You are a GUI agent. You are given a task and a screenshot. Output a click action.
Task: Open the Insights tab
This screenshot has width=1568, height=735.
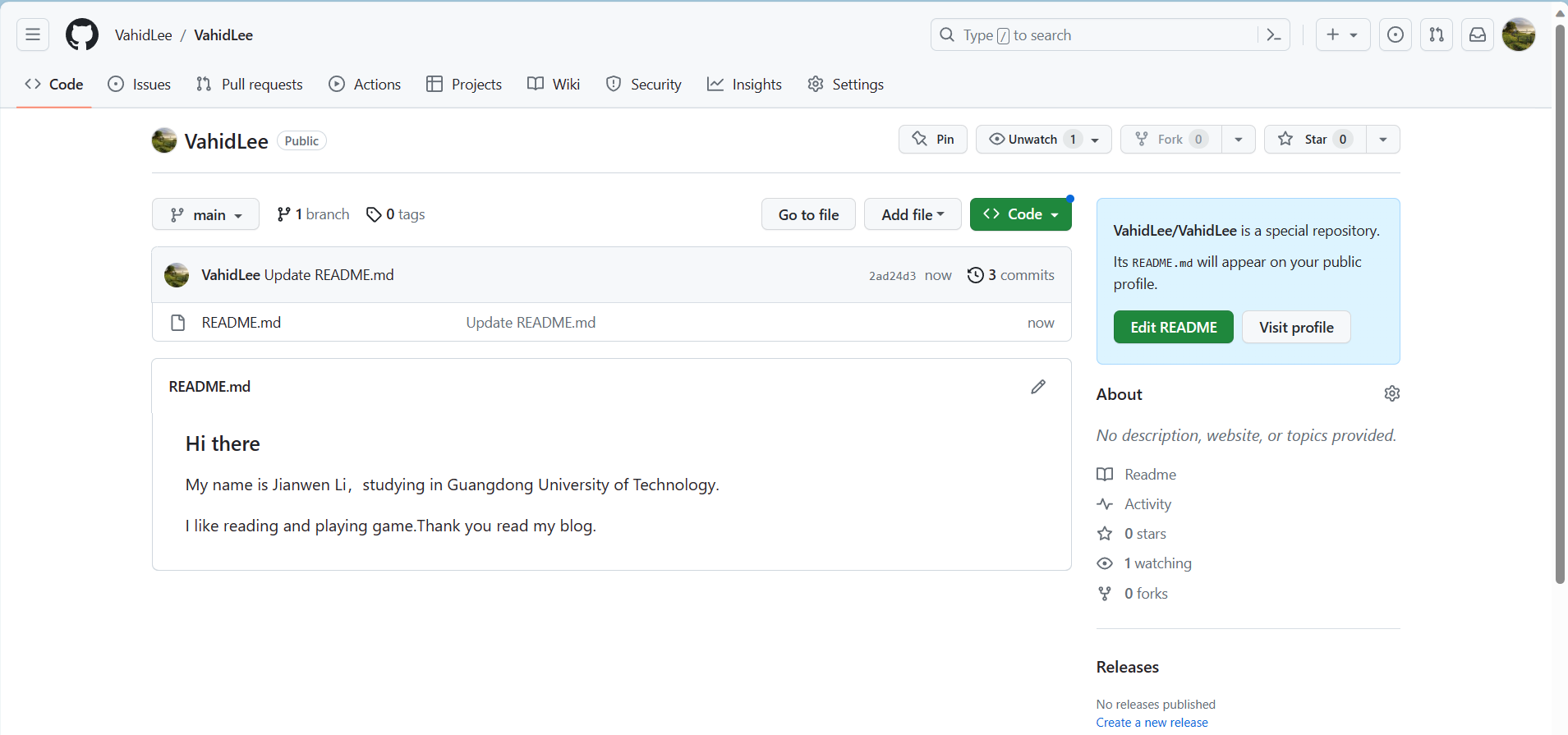[744, 85]
